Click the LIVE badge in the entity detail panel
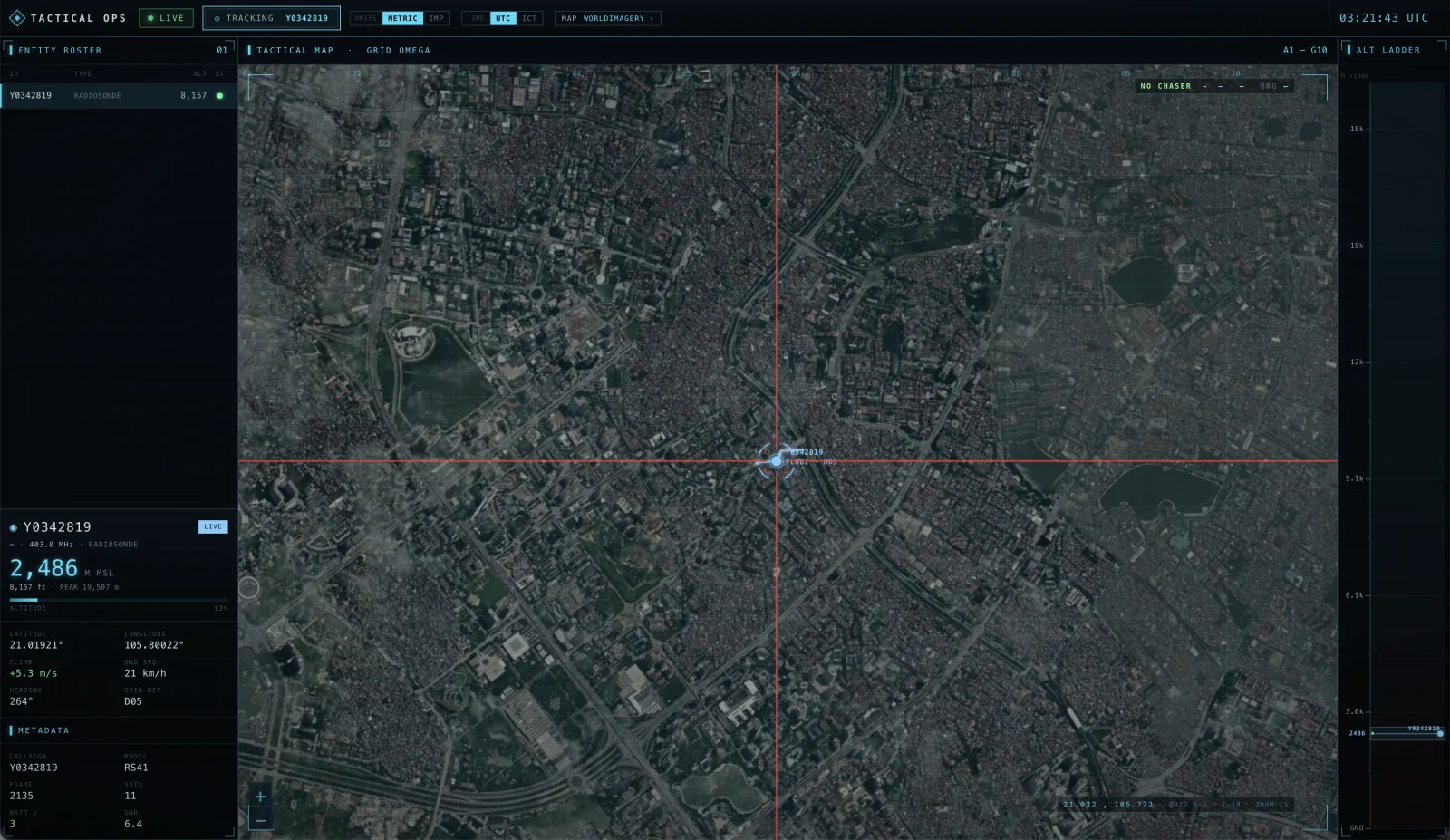 click(213, 526)
